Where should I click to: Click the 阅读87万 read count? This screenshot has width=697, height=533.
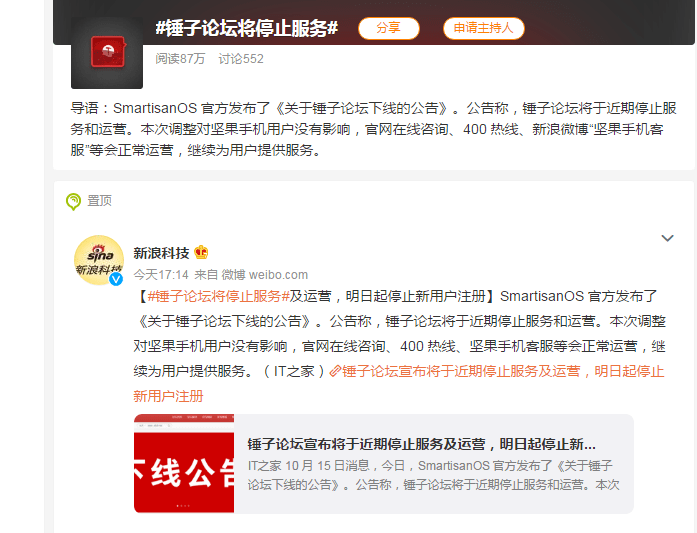point(180,59)
